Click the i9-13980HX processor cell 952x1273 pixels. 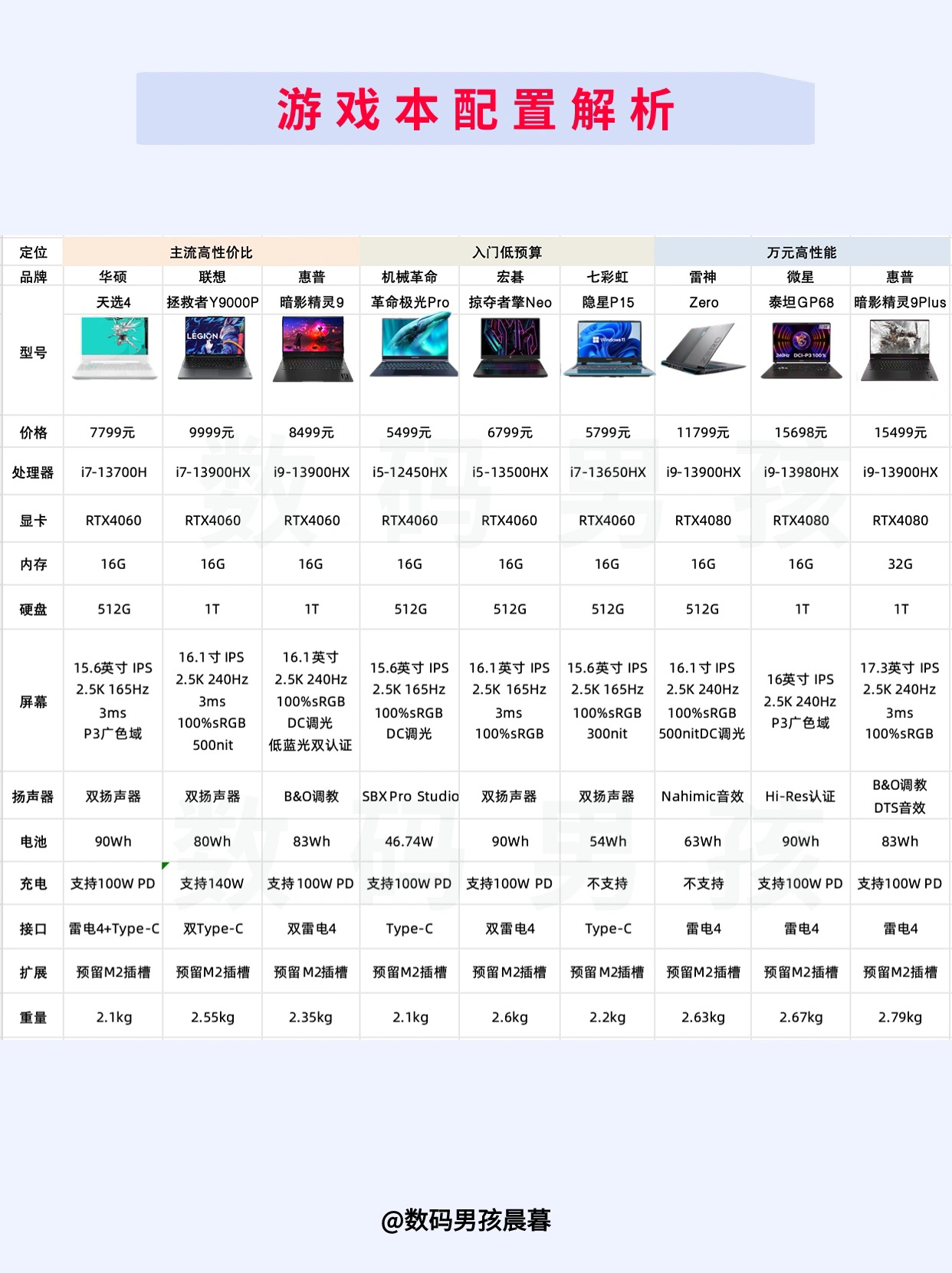[x=801, y=472]
